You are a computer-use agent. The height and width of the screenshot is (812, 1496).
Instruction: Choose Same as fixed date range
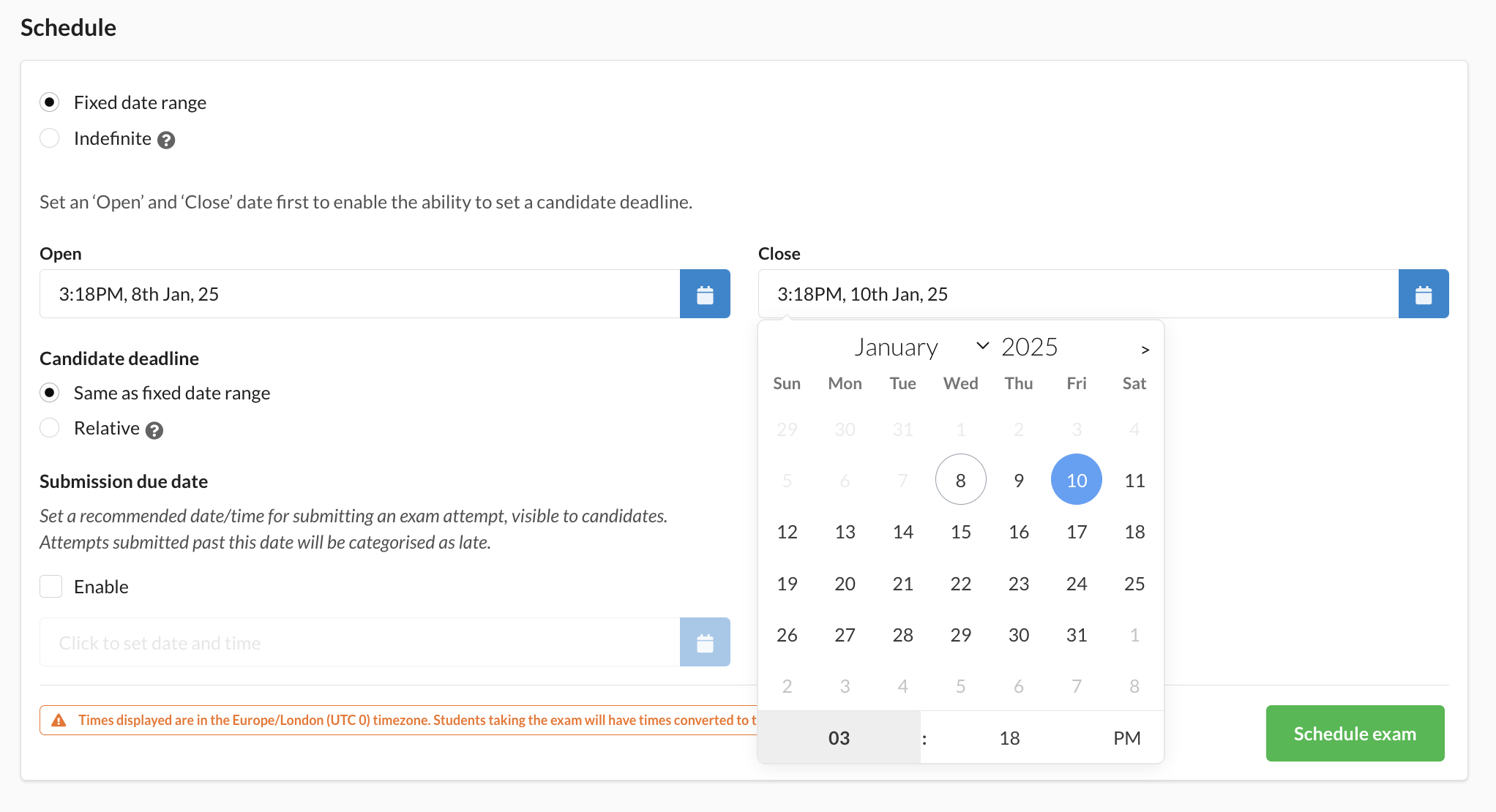49,392
